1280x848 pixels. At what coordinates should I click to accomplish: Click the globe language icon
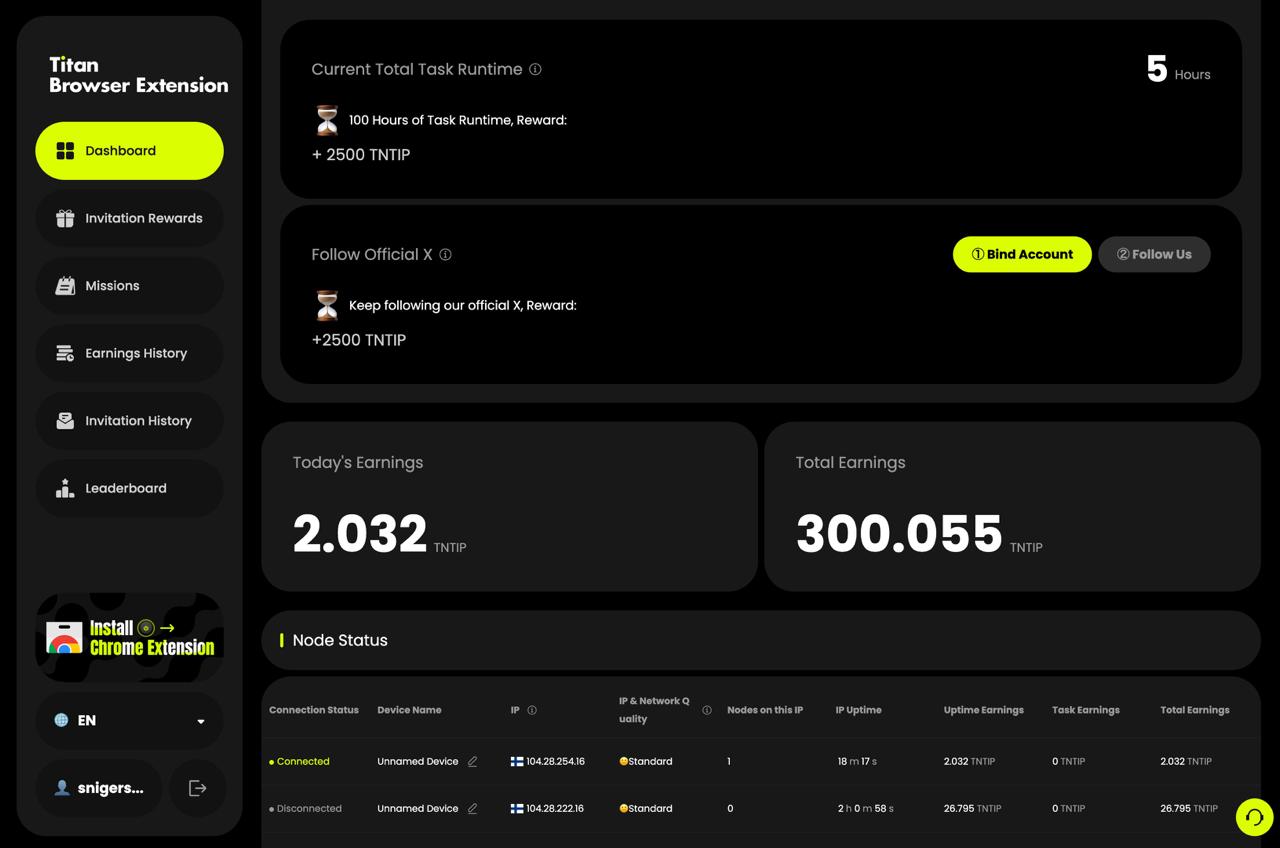(61, 720)
